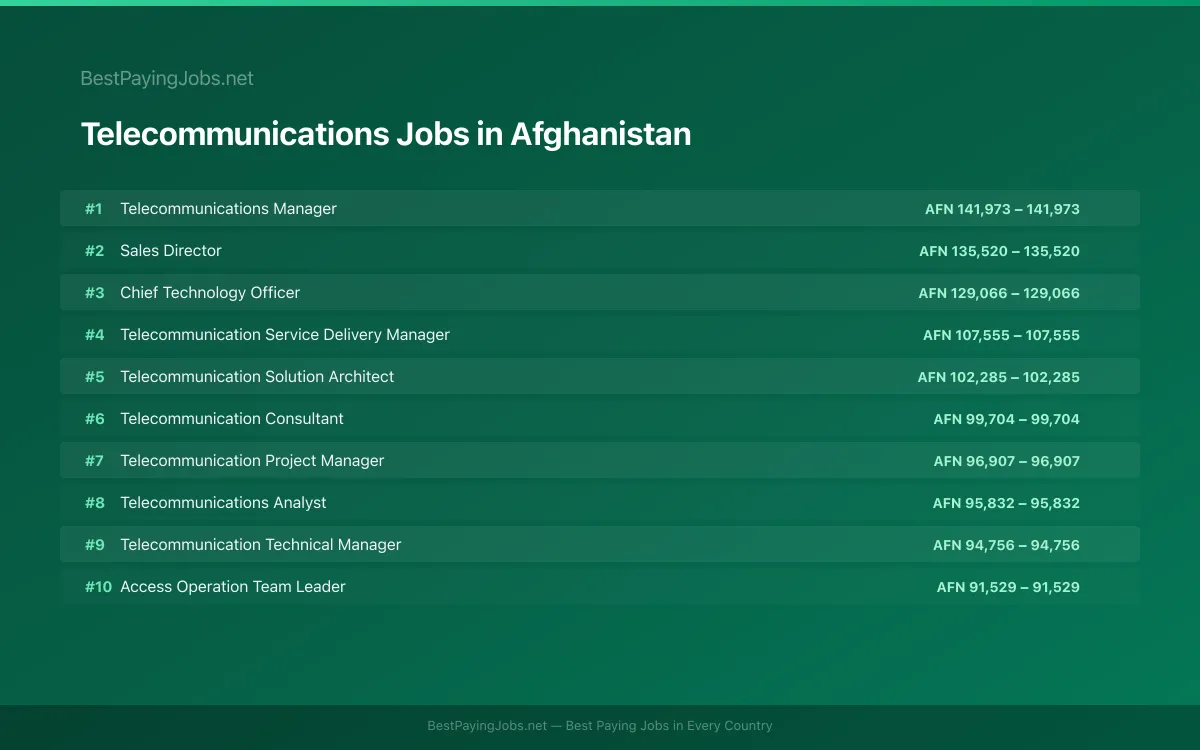Click rank number #4

tap(94, 335)
